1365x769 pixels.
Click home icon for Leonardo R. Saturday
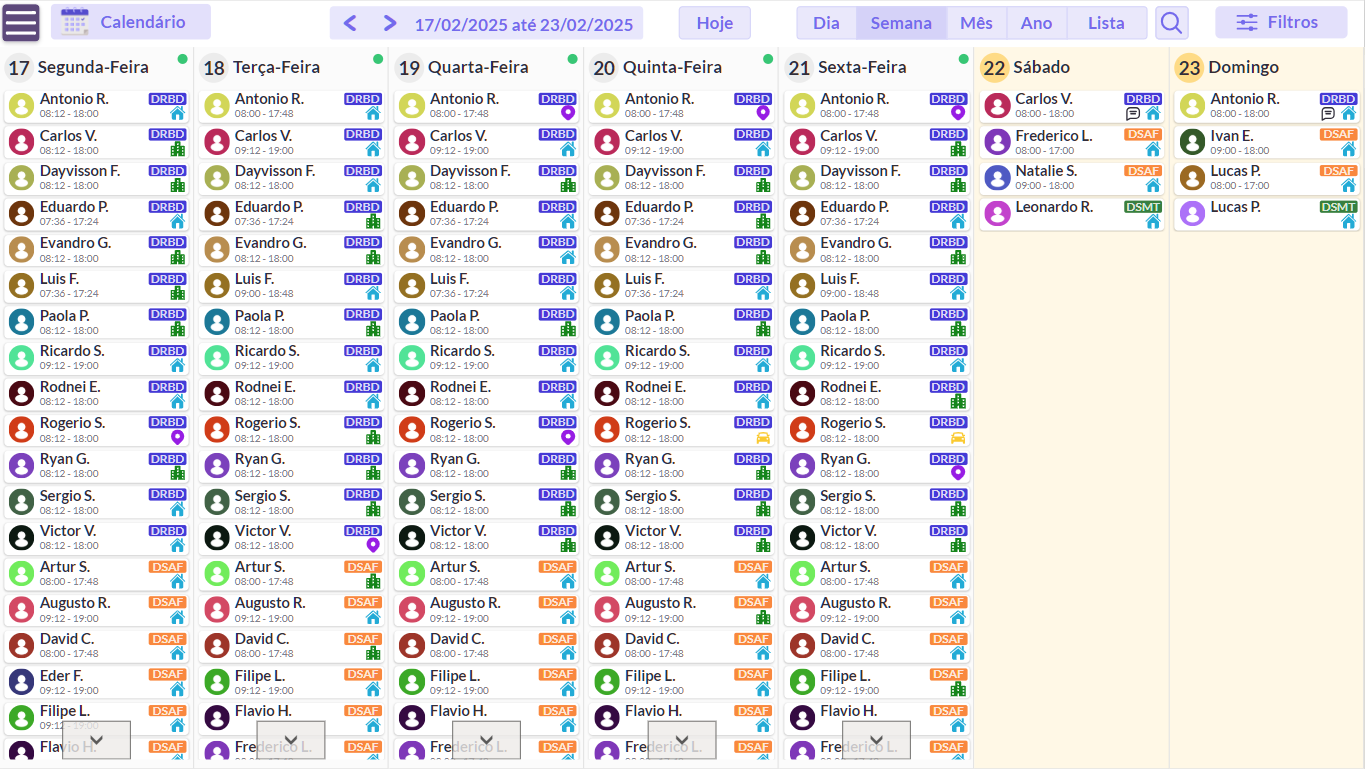1153,221
